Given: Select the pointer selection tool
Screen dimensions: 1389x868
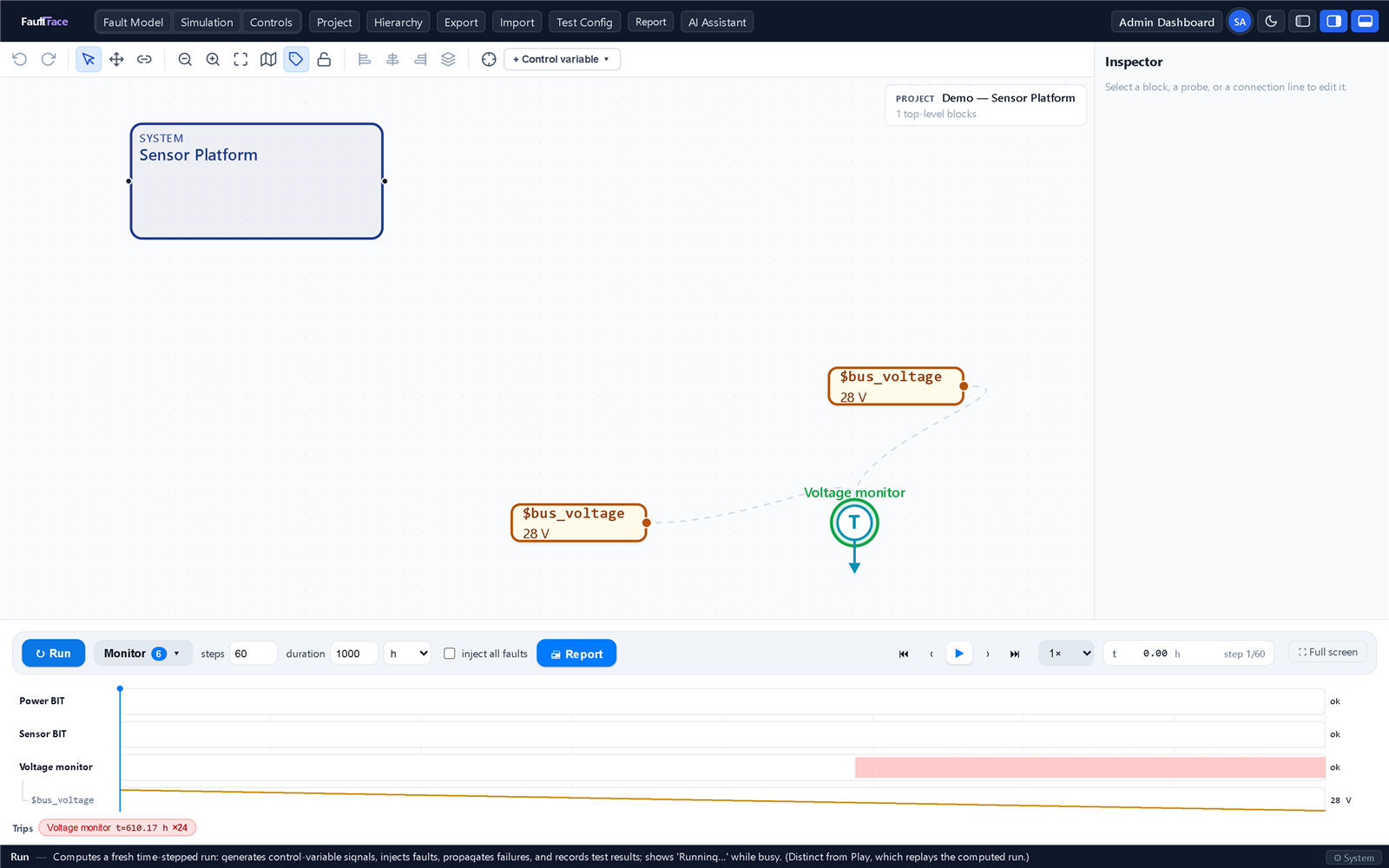Looking at the screenshot, I should coord(89,59).
